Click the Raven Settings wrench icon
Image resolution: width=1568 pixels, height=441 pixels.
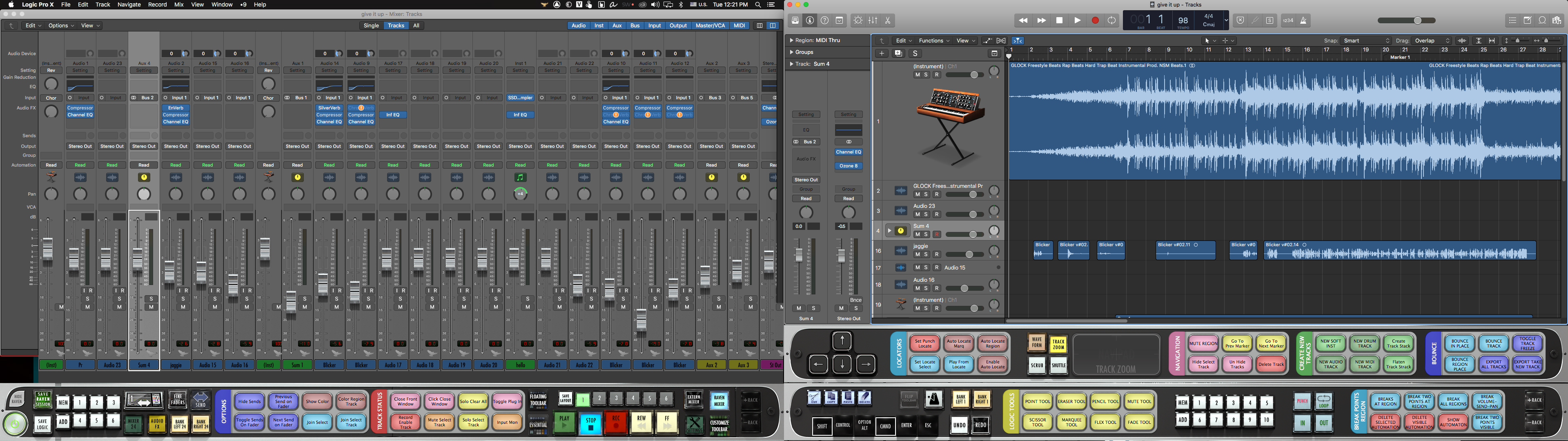point(695,425)
